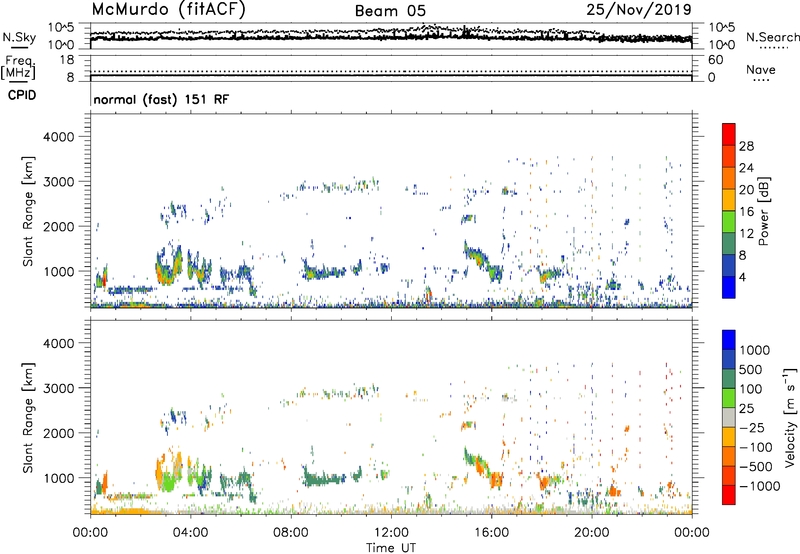Click the gray band of velocity colorbar
This screenshot has width=800, height=554.
click(729, 418)
